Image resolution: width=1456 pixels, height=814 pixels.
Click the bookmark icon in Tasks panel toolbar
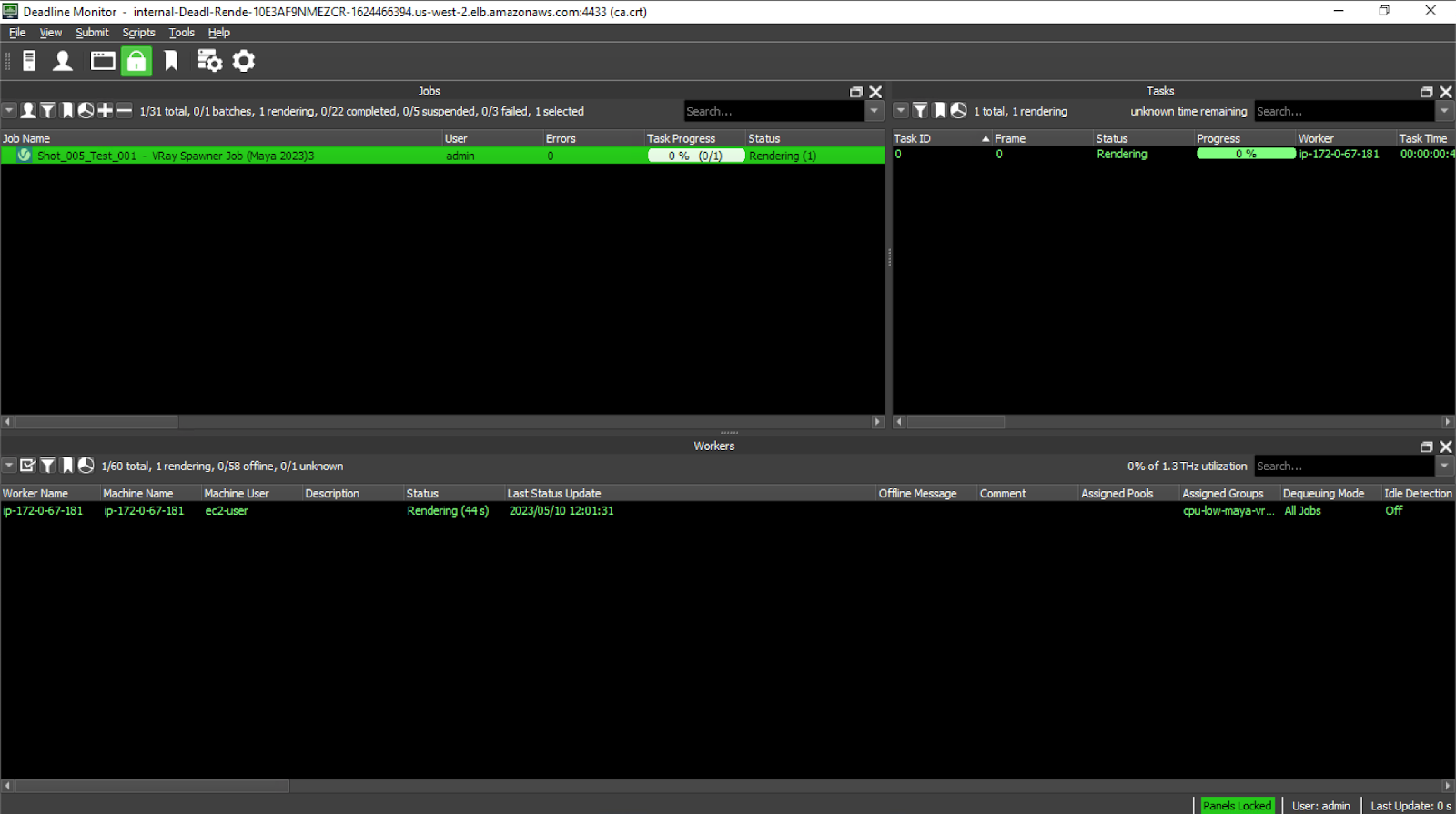tap(940, 111)
